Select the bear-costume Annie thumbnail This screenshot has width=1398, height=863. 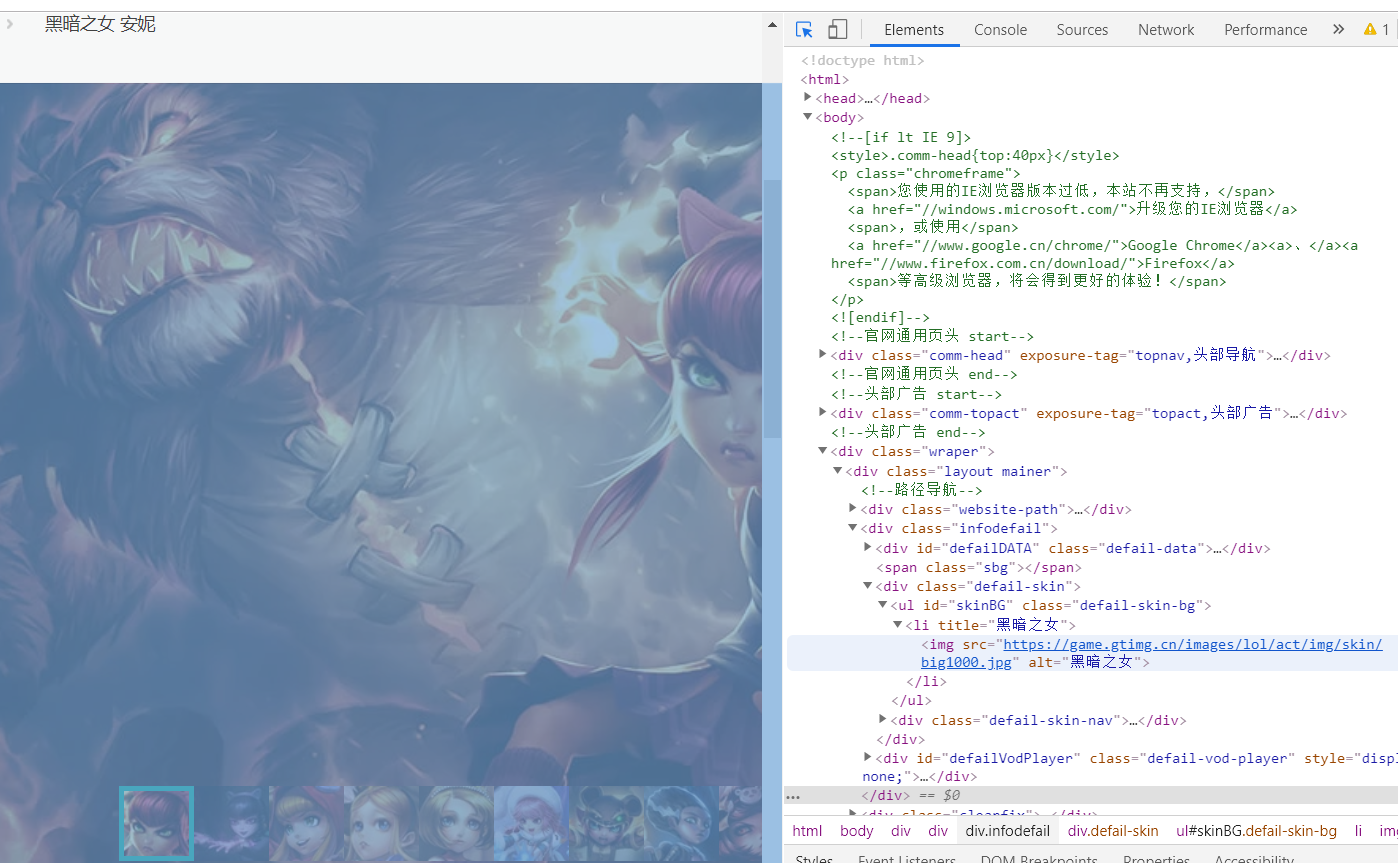pos(607,823)
